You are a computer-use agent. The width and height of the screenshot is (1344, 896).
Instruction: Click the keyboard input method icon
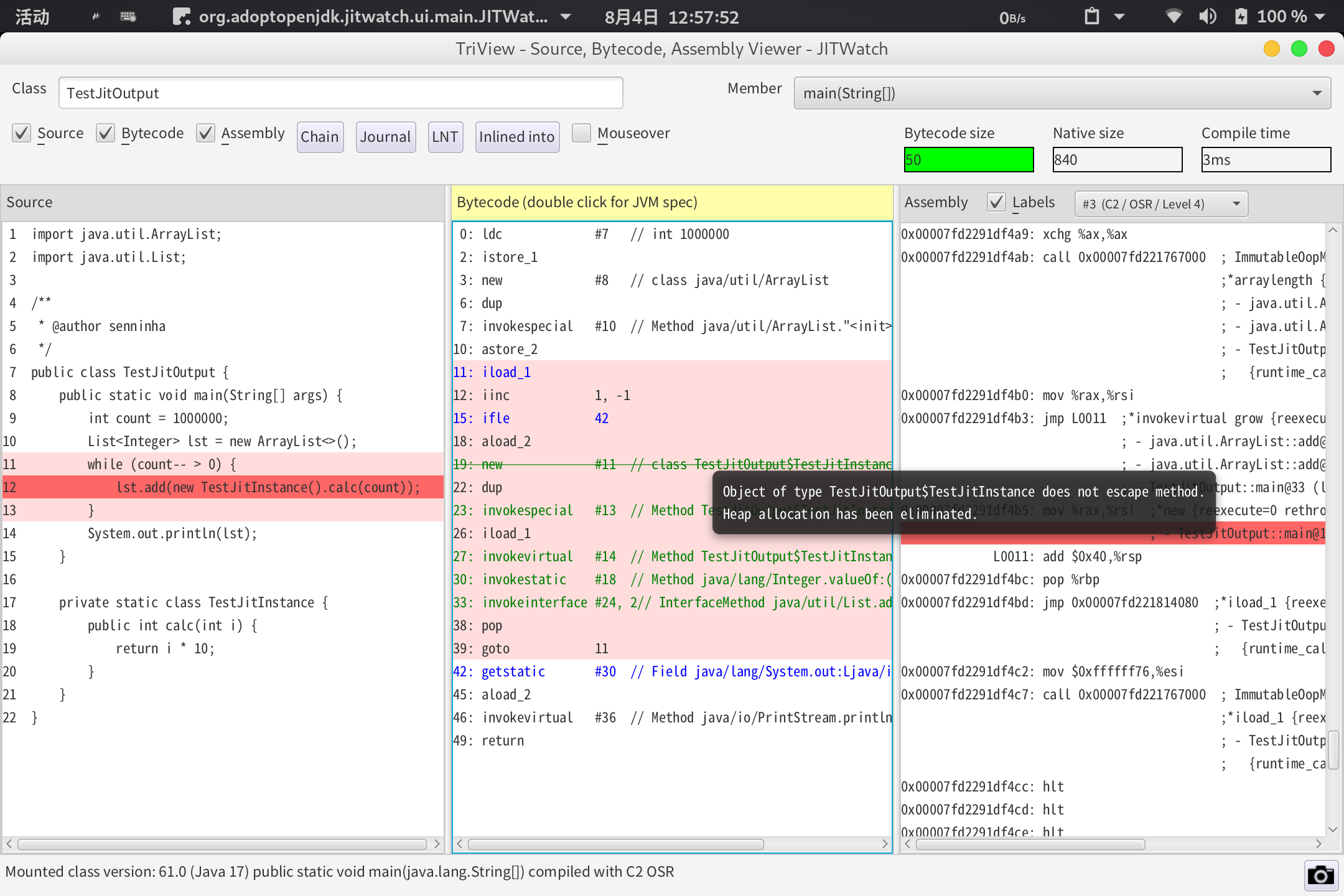128,16
